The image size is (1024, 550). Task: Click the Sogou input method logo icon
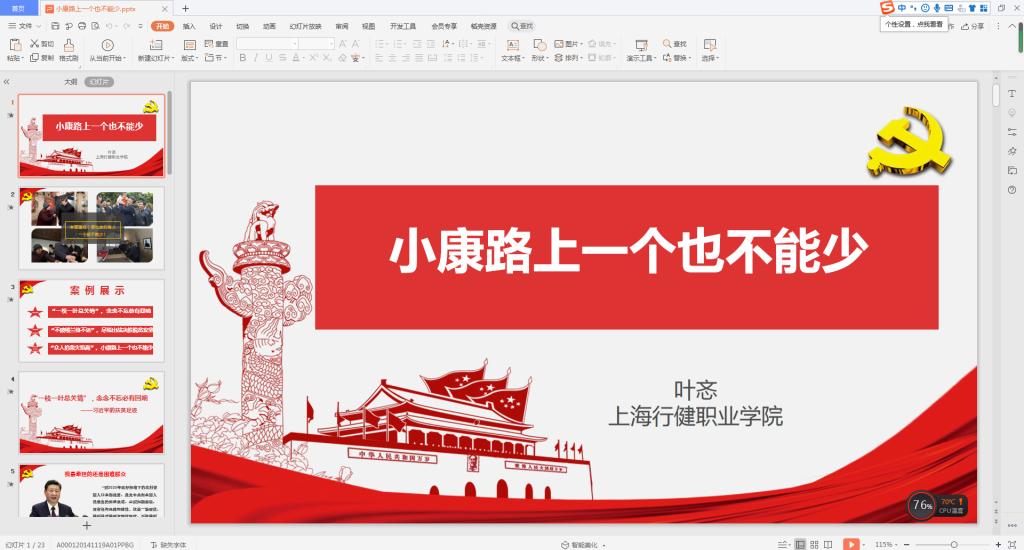point(886,8)
